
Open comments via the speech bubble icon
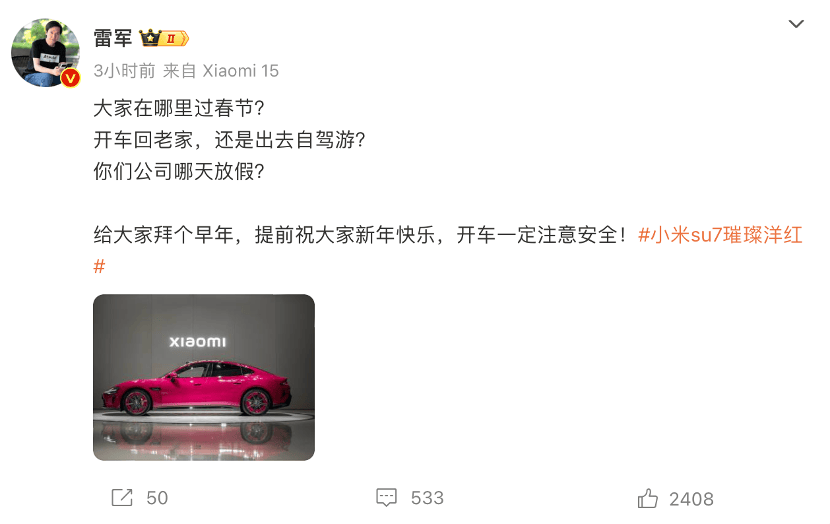point(386,498)
